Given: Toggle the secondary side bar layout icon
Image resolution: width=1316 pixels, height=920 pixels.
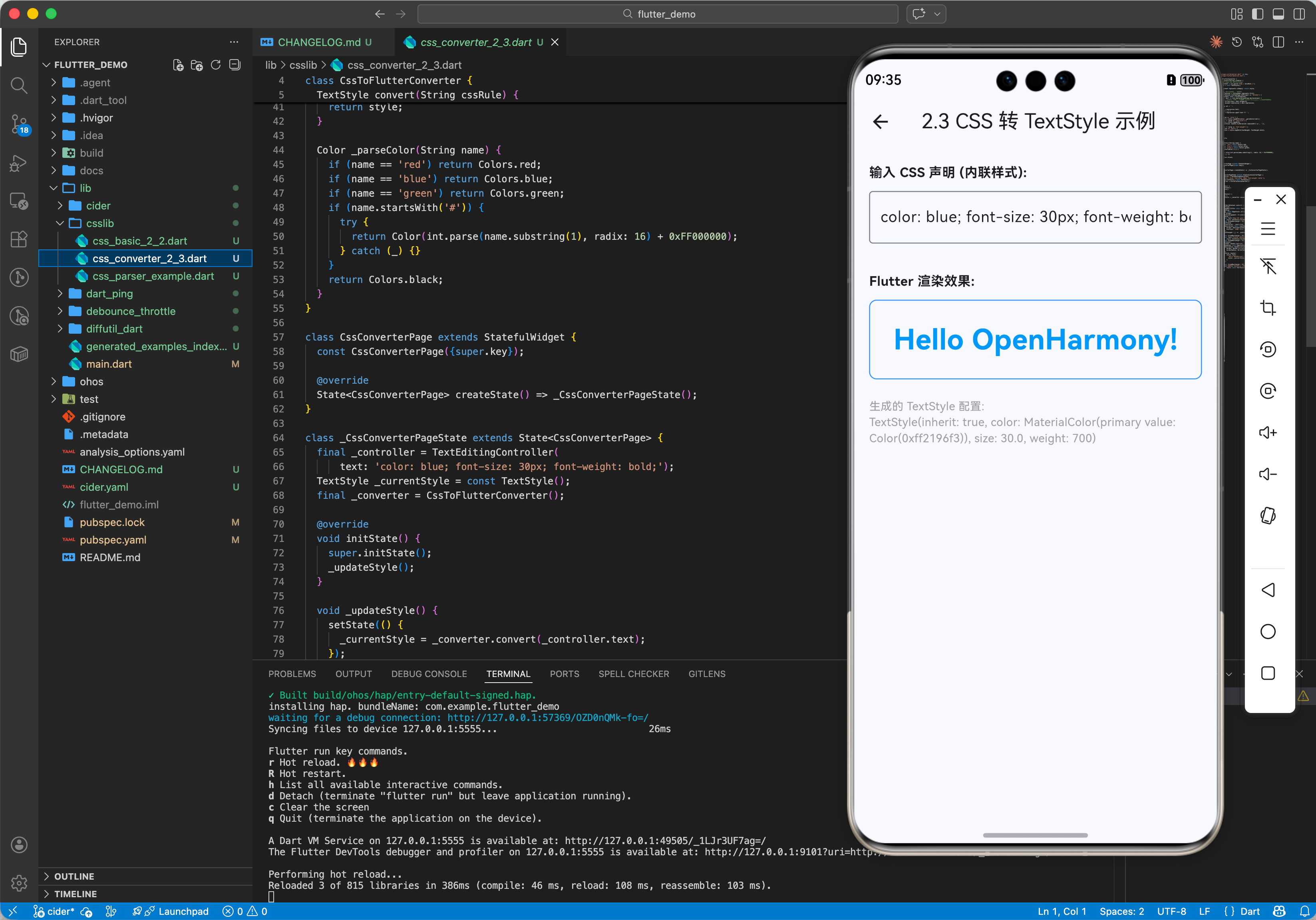Looking at the screenshot, I should pos(1299,14).
